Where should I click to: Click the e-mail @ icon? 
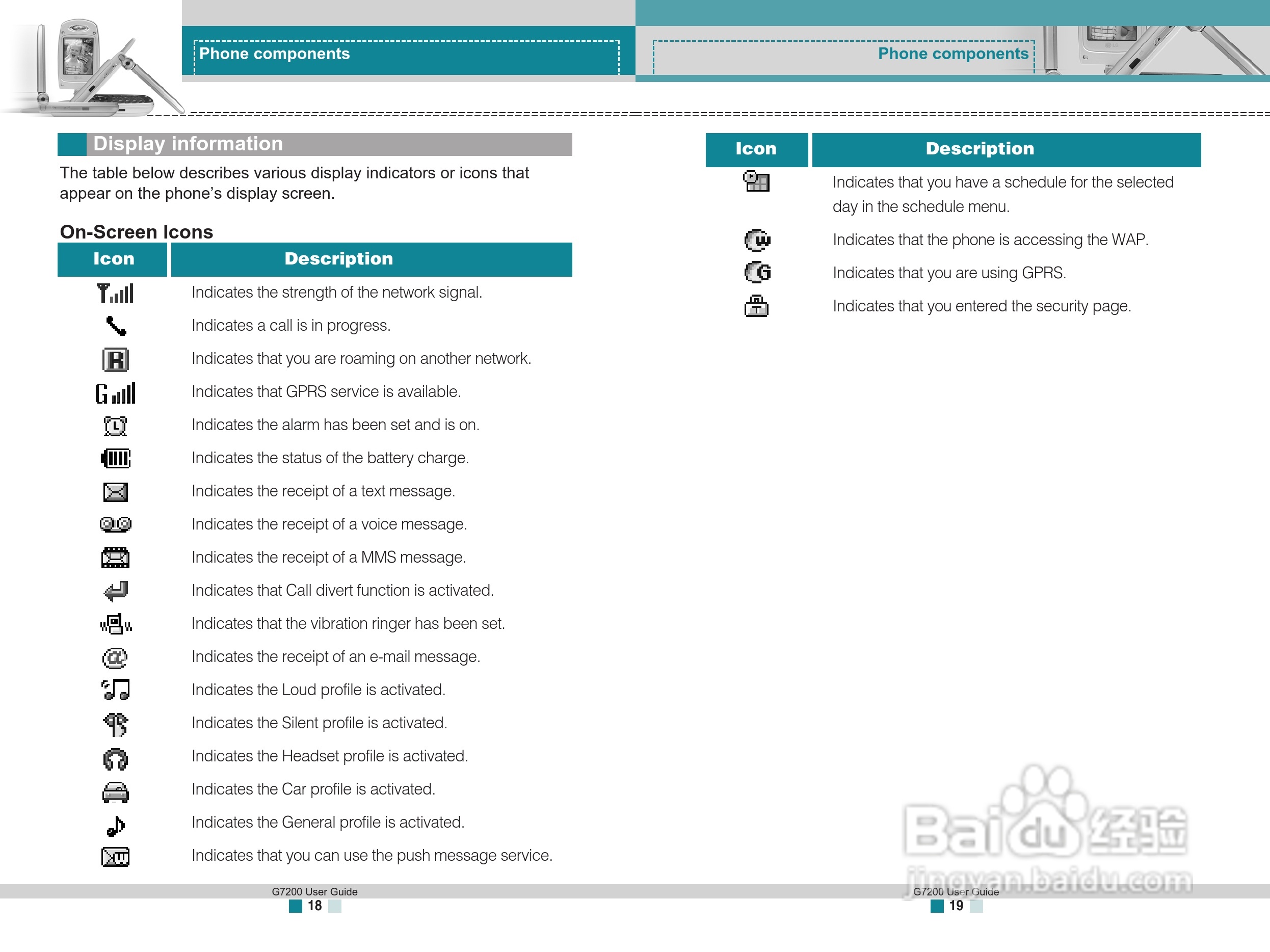115,657
